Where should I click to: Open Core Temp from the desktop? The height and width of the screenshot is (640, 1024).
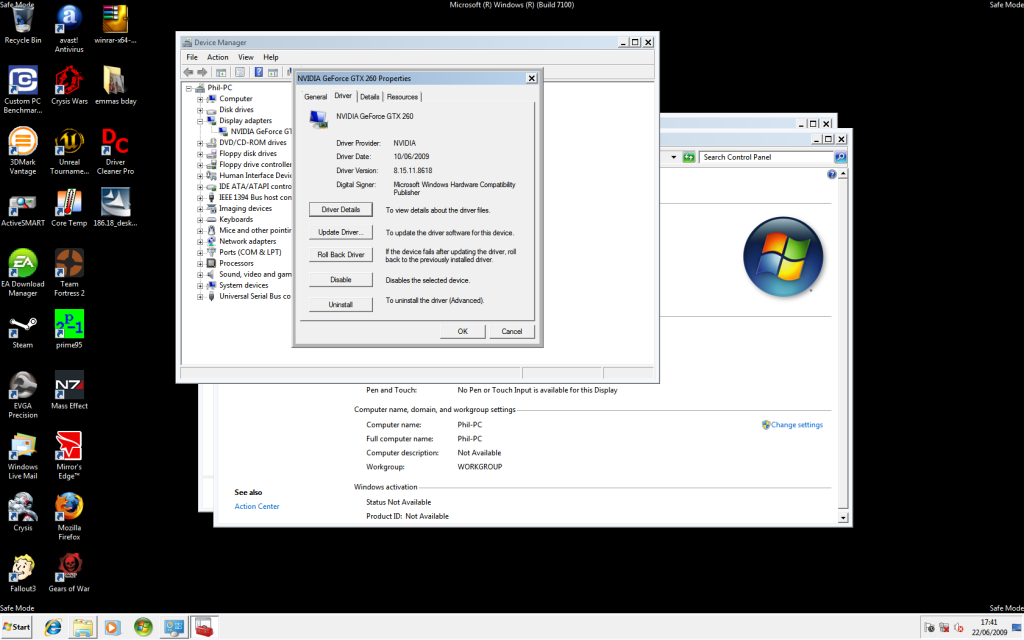pyautogui.click(x=68, y=200)
